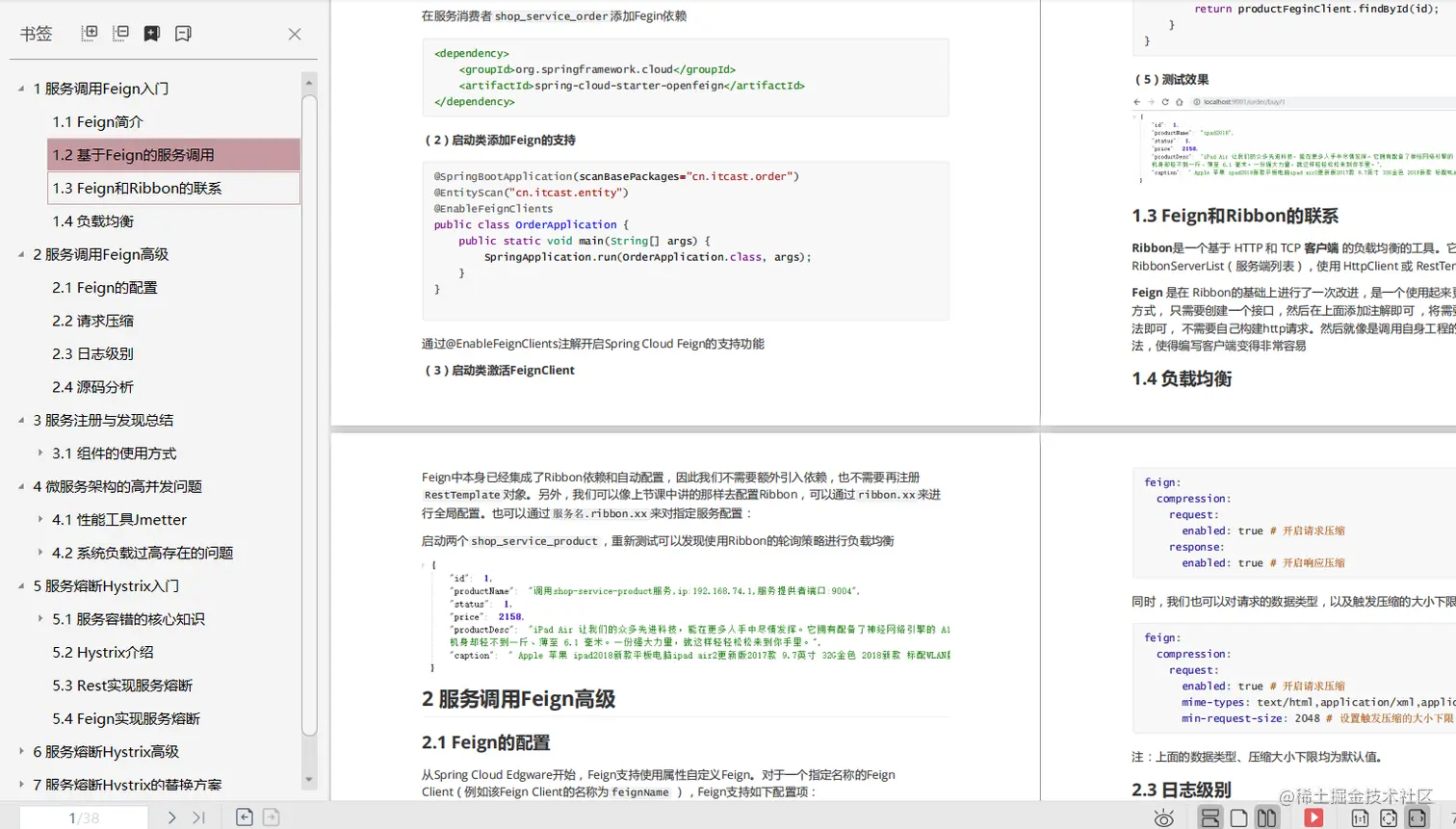This screenshot has height=829, width=1456.
Task: Open bookmark '2.1 Feign的配置'
Action: (x=104, y=287)
